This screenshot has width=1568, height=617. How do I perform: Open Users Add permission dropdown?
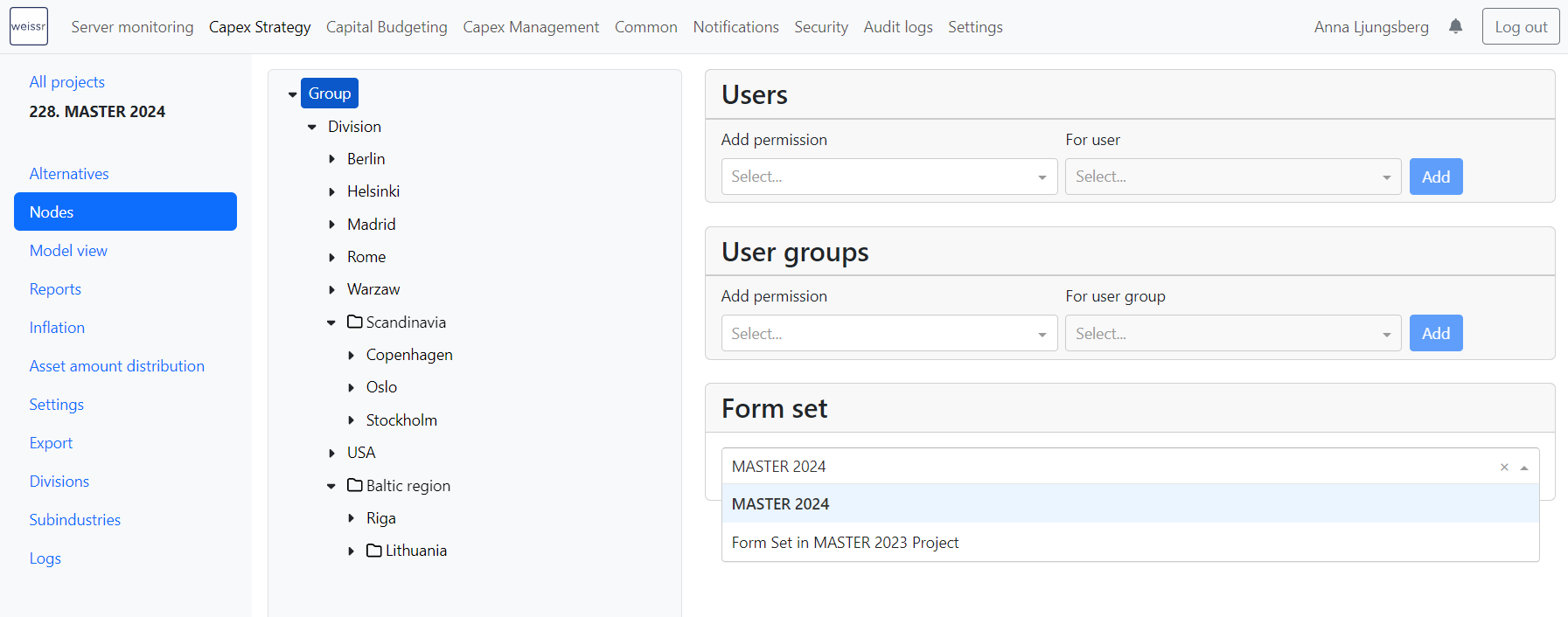tap(889, 177)
